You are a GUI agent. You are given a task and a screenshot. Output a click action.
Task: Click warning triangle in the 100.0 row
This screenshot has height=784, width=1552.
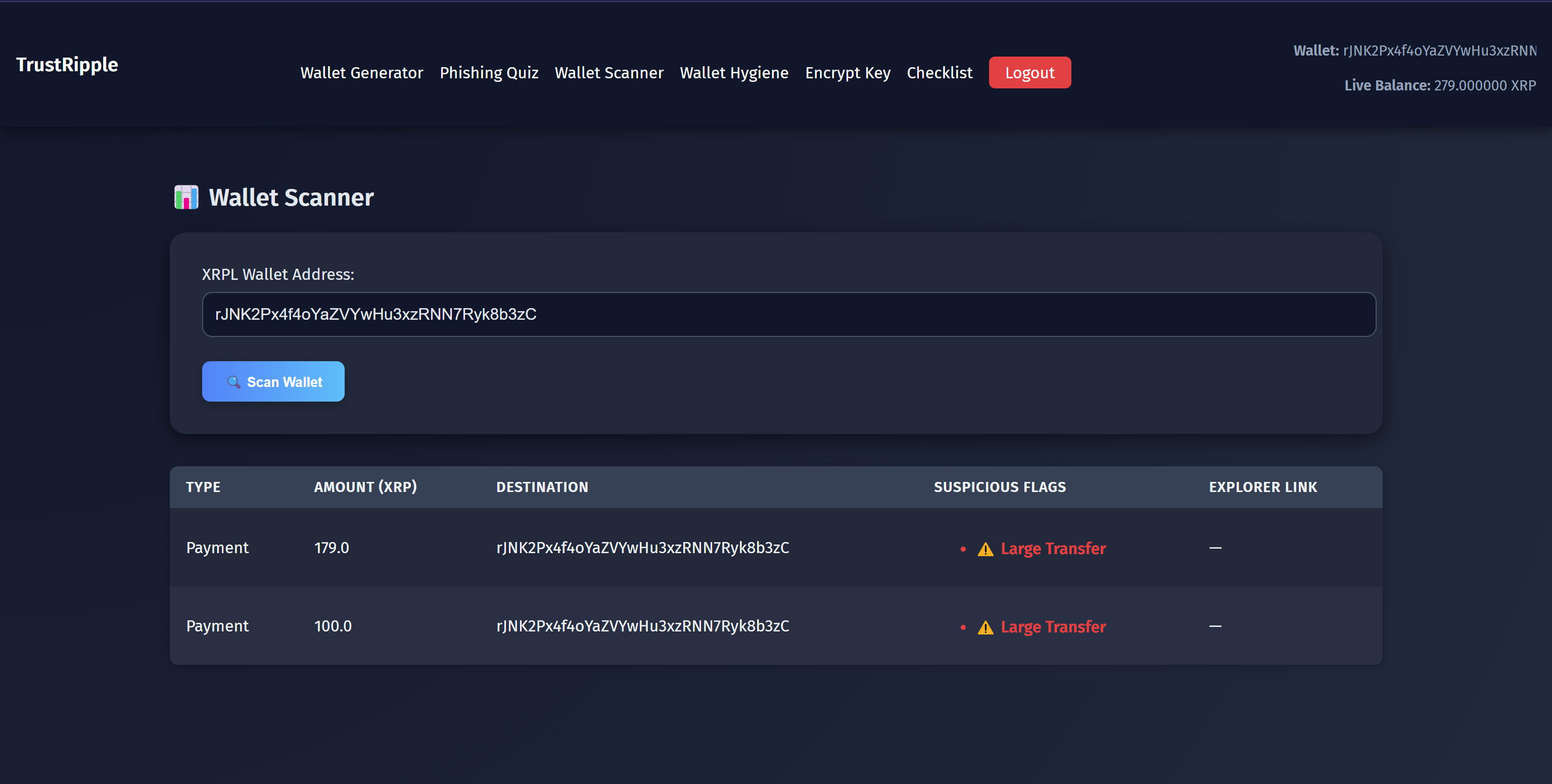(985, 627)
